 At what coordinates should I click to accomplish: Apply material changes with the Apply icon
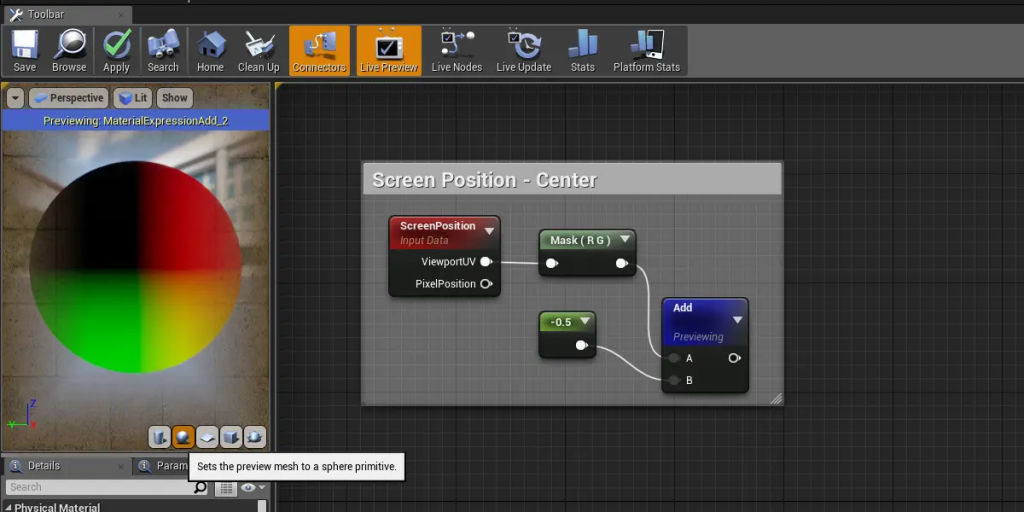[117, 50]
